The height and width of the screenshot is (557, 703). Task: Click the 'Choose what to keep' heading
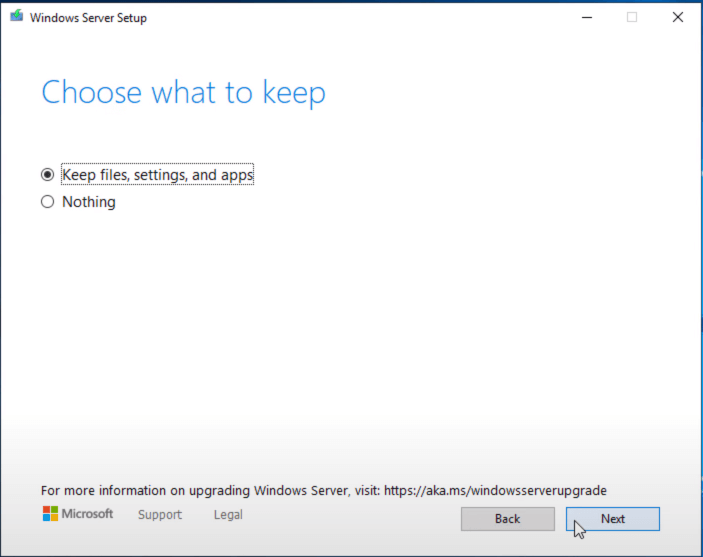tap(183, 93)
